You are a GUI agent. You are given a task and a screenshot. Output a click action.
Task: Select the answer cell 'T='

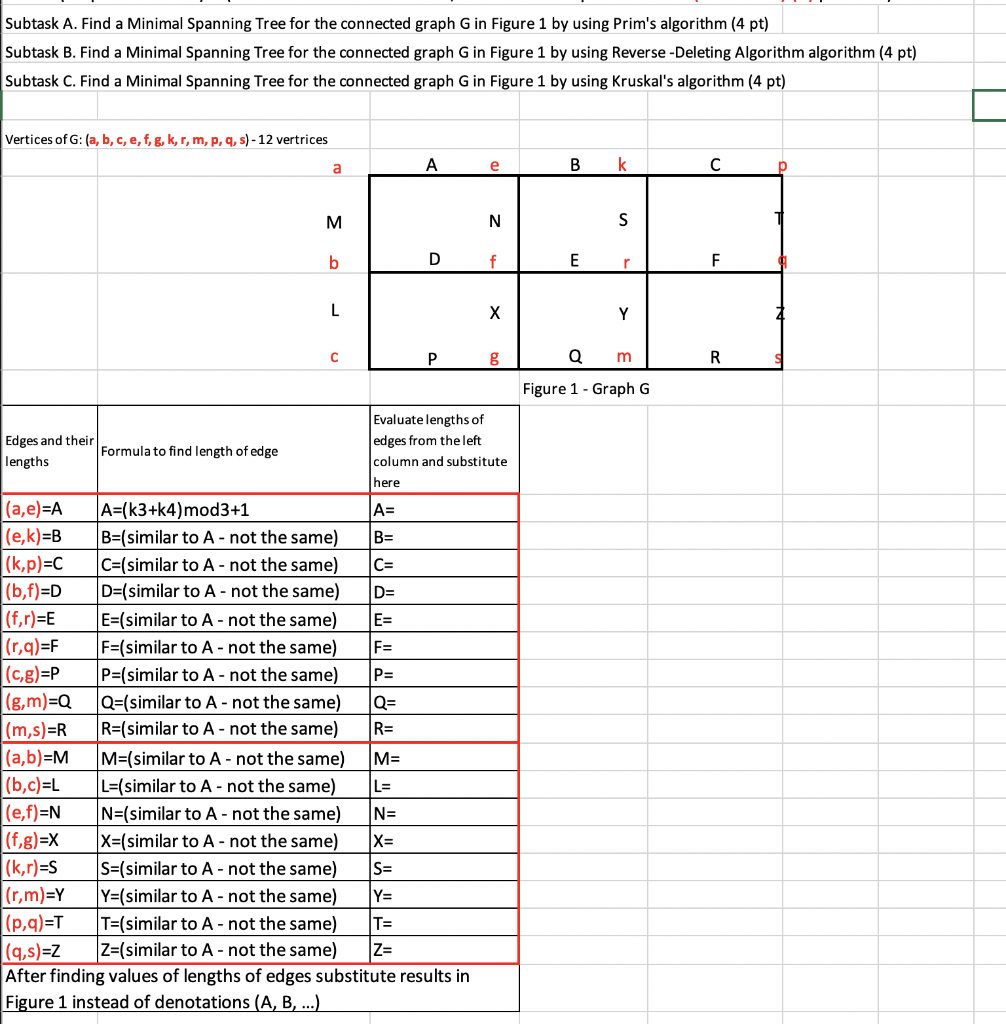click(444, 923)
